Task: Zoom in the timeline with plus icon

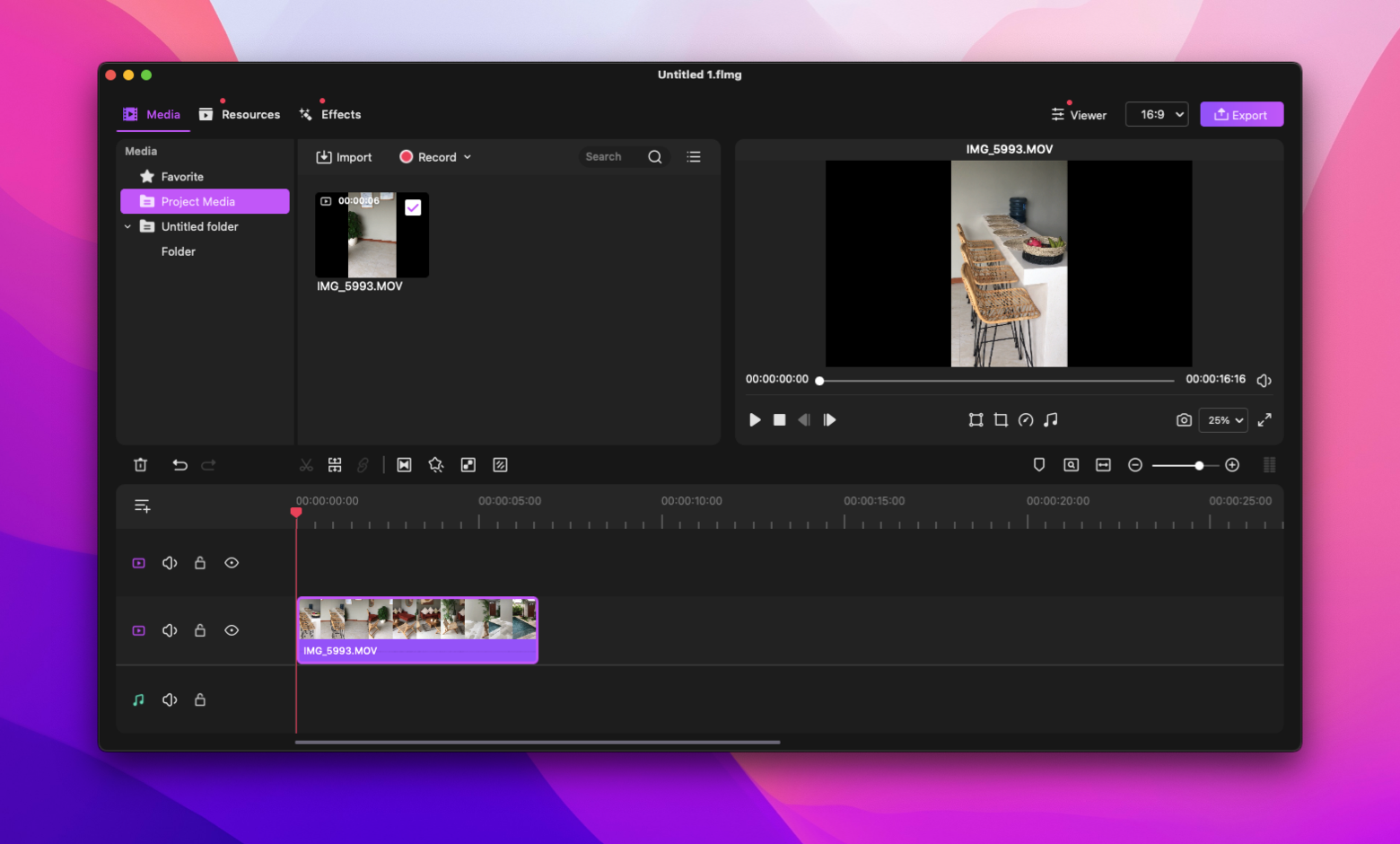Action: [1232, 465]
